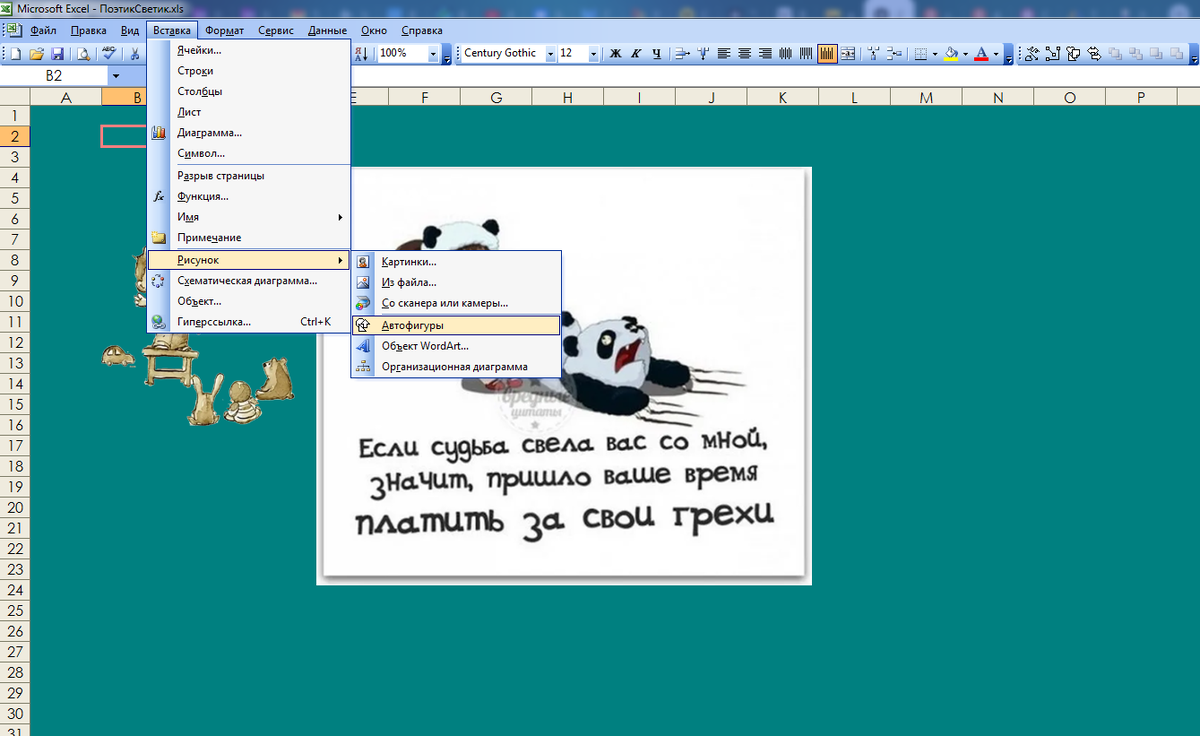Viewport: 1200px width, 736px height.
Task: Click the Cut scissors icon
Action: tap(134, 53)
